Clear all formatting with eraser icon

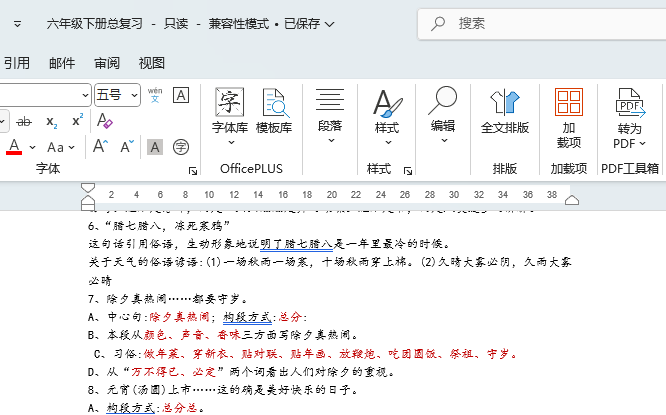click(x=104, y=121)
